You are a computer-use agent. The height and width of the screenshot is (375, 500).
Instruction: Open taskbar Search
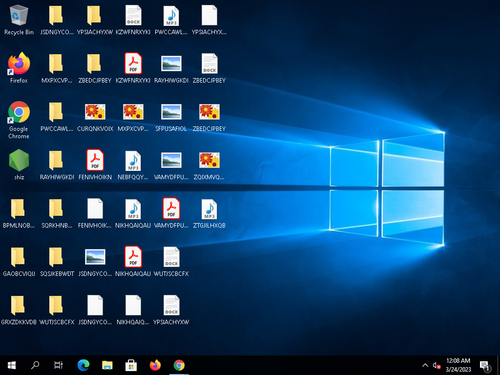(35, 365)
